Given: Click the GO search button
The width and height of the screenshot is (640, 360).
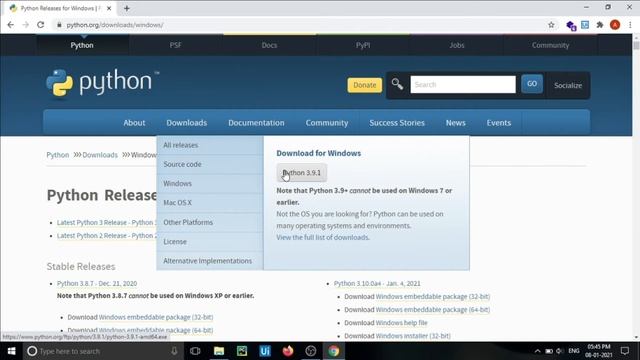Looking at the screenshot, I should tap(532, 84).
